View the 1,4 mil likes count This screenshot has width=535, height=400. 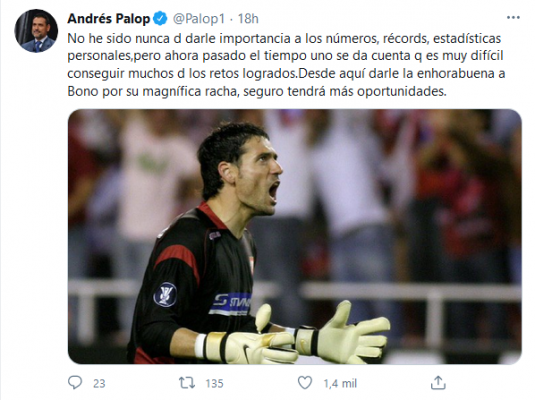(x=340, y=384)
